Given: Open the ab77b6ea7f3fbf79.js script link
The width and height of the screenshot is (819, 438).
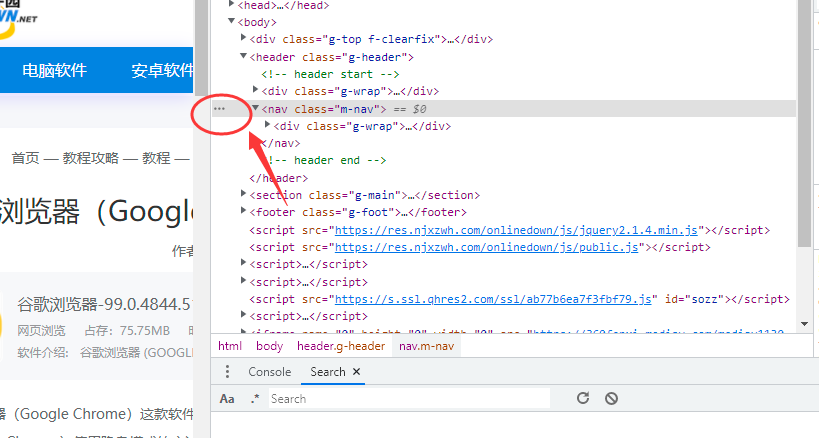Looking at the screenshot, I should pos(493,299).
